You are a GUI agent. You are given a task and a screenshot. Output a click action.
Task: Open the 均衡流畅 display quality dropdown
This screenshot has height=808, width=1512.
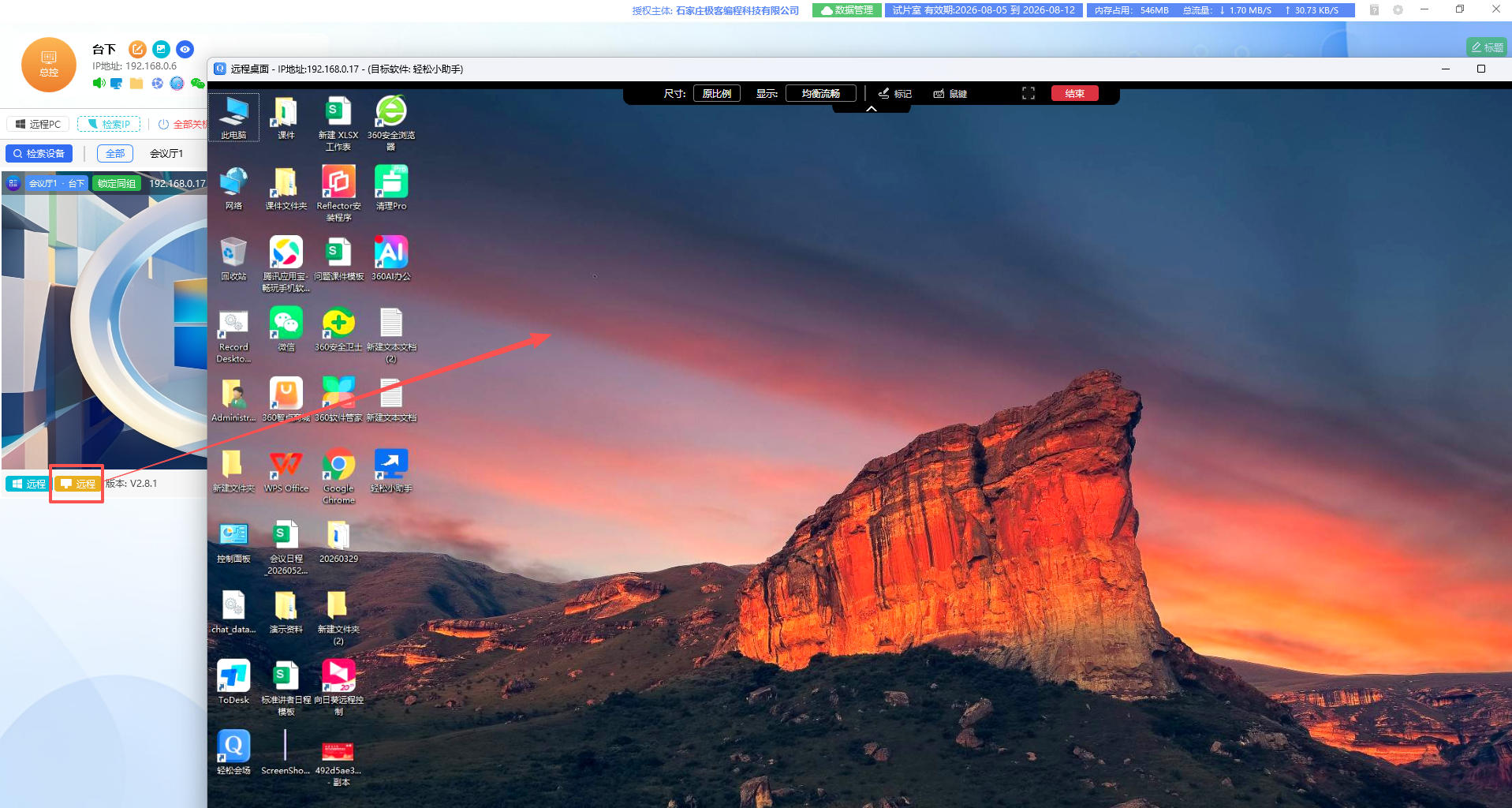pos(820,94)
